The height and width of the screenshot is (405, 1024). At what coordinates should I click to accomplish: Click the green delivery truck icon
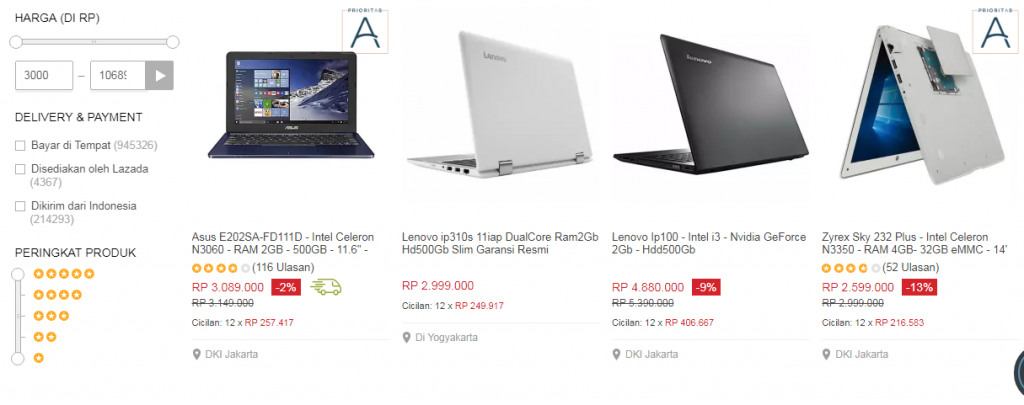tap(326, 287)
